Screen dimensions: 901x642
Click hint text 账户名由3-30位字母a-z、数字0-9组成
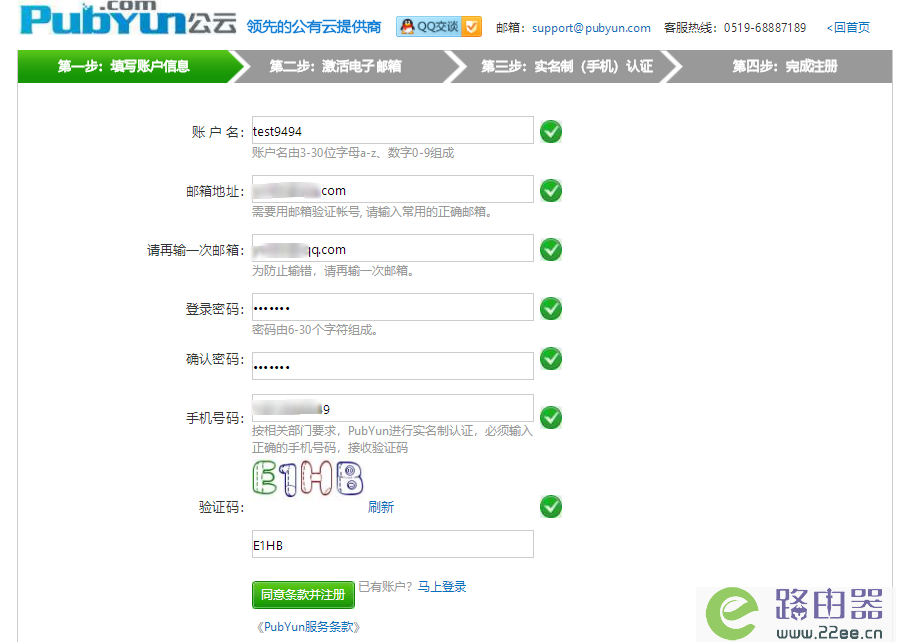point(353,153)
